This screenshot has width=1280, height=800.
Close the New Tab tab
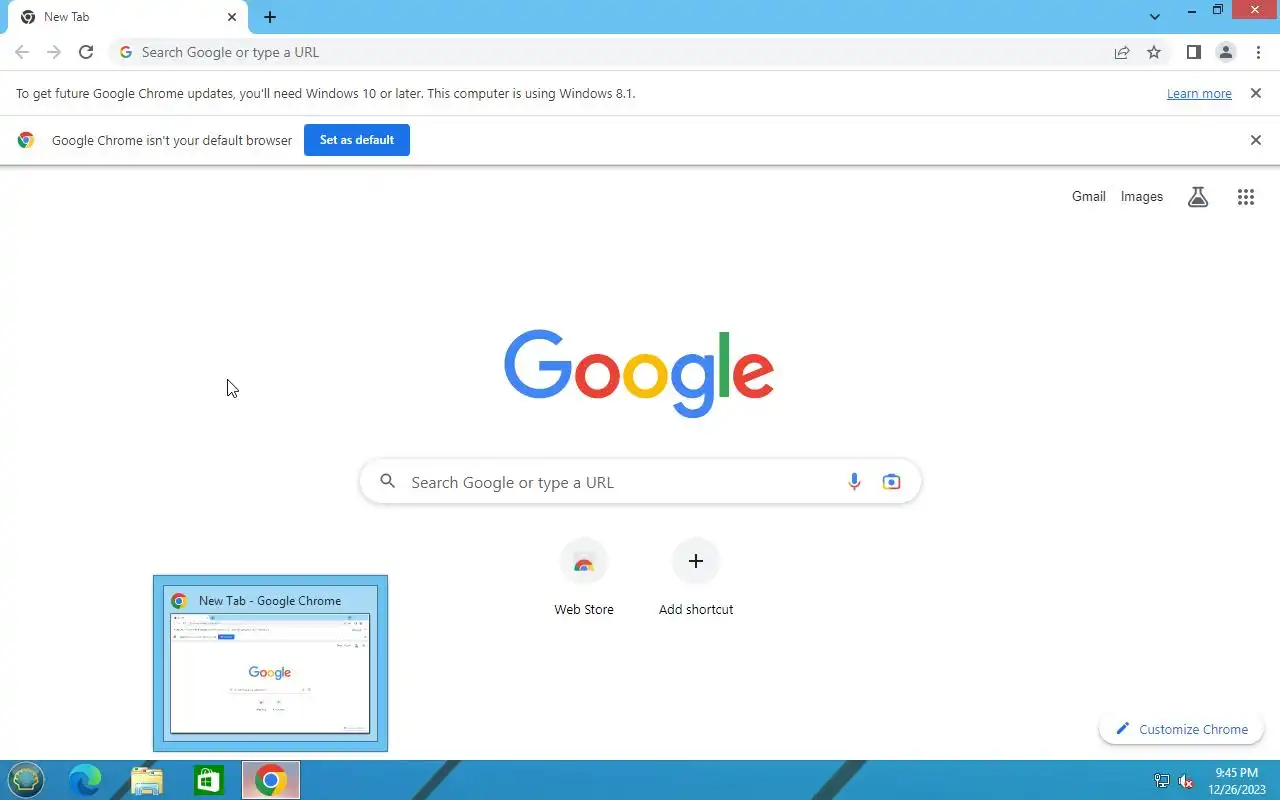coord(232,17)
